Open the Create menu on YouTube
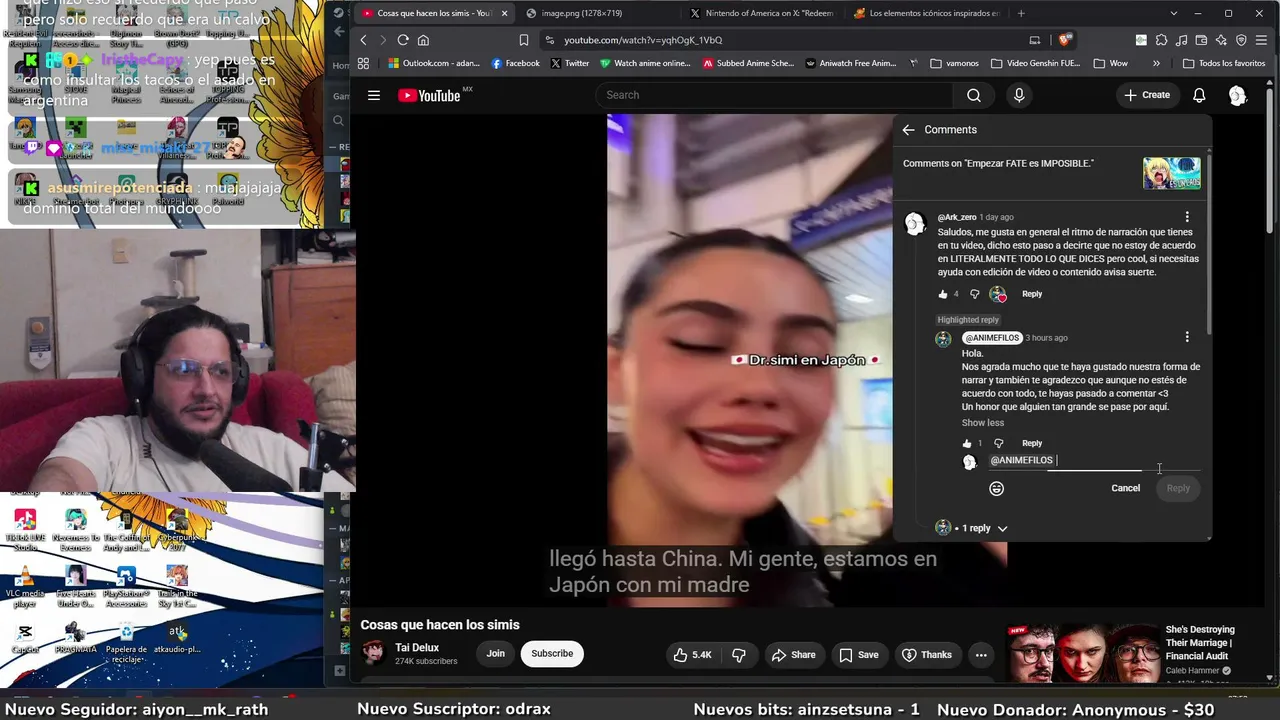 click(x=1147, y=95)
